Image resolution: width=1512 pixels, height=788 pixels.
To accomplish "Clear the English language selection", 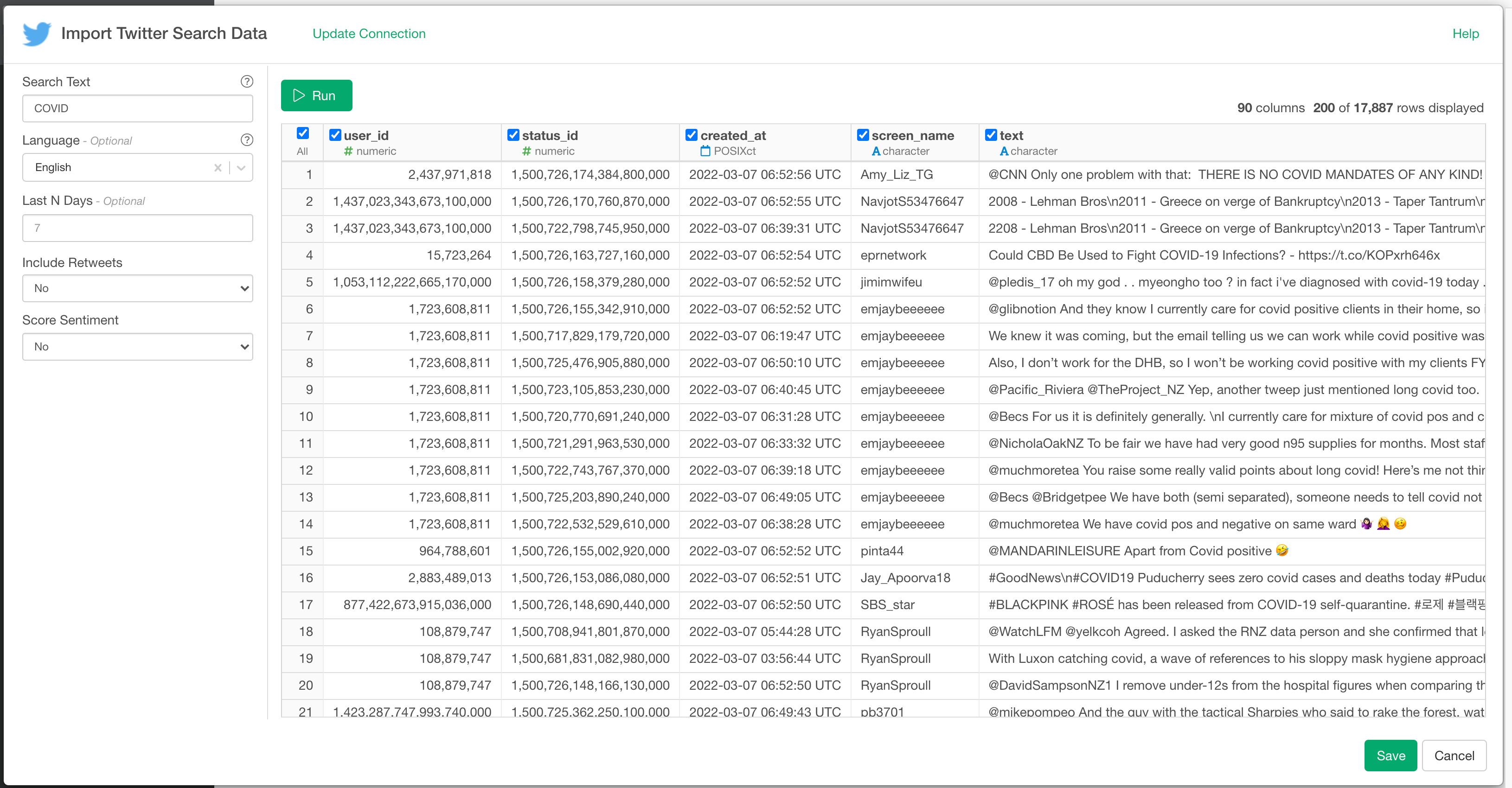I will (218, 168).
